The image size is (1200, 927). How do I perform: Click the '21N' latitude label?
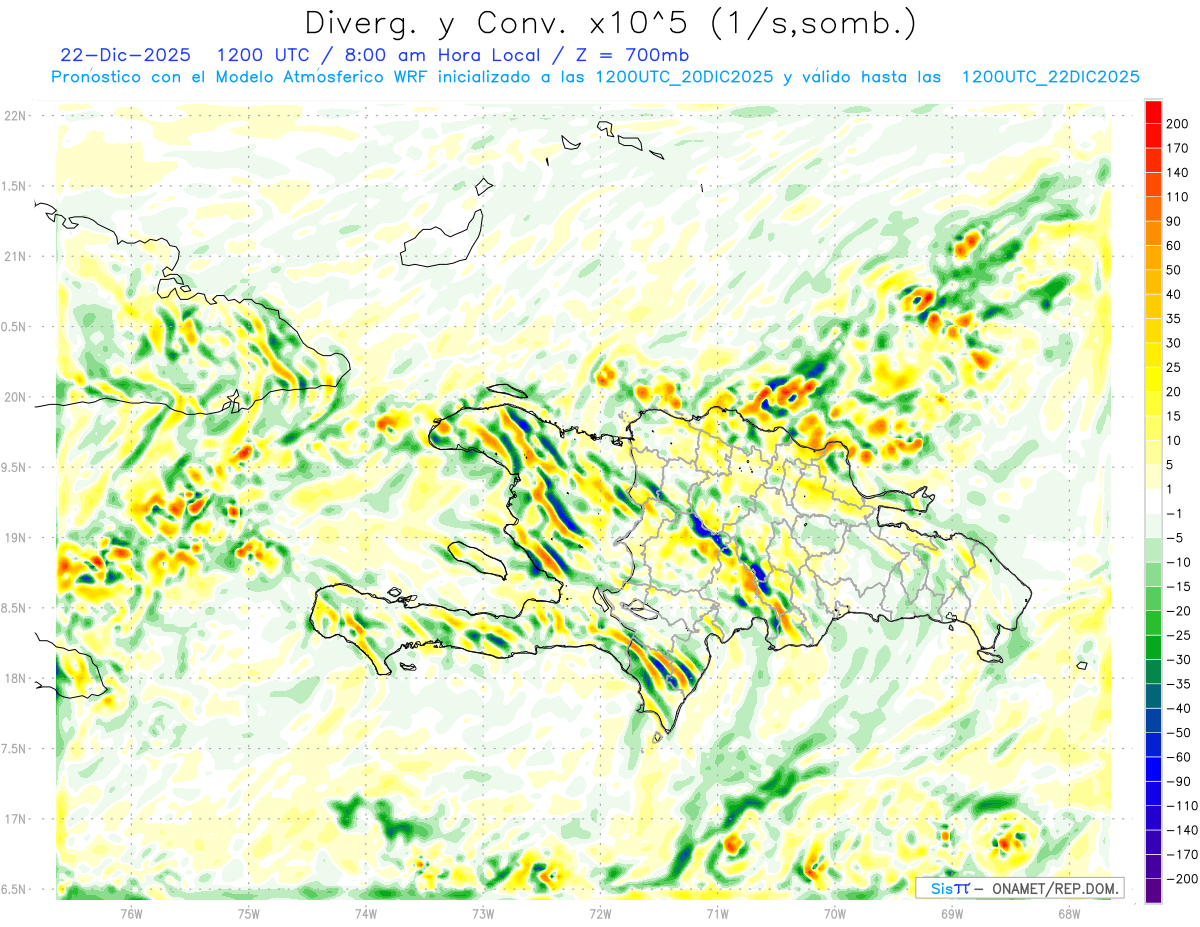15,256
